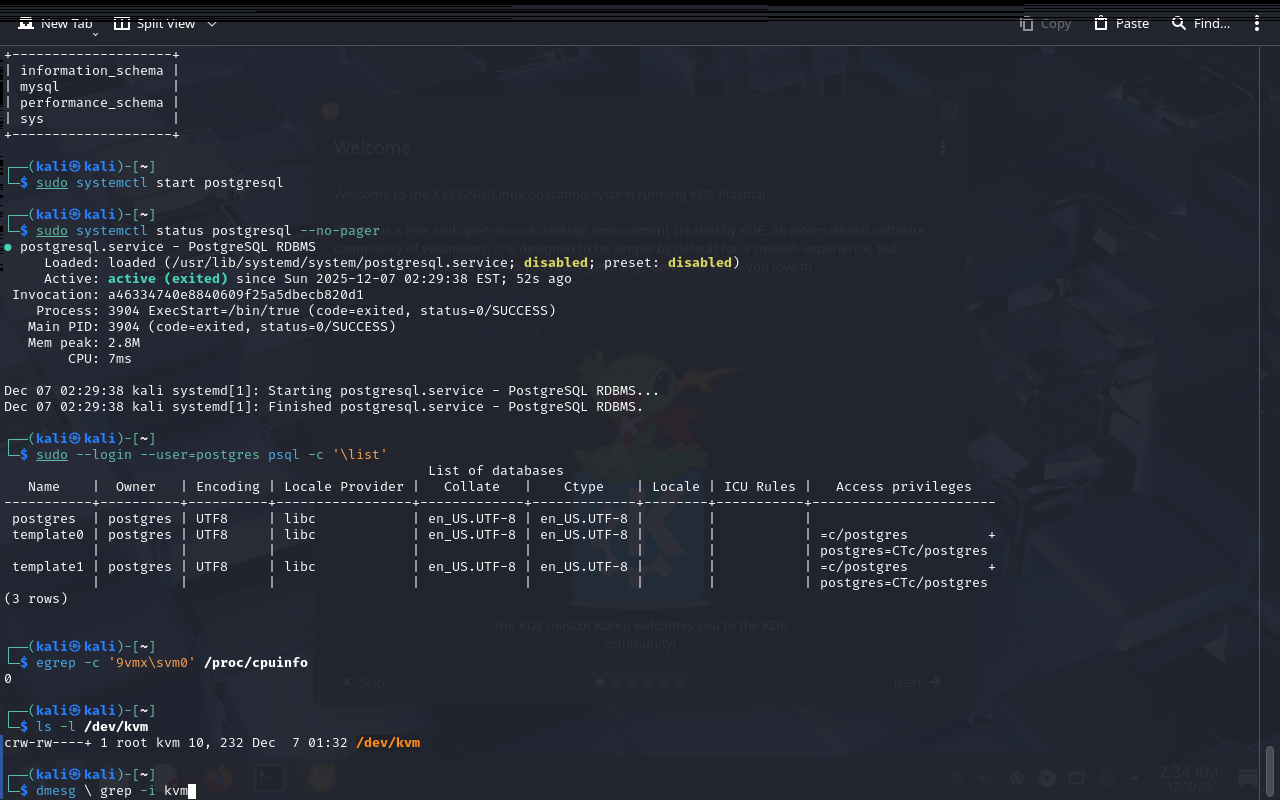Click the Split View toolbar button
1280x800 pixels.
(x=154, y=23)
